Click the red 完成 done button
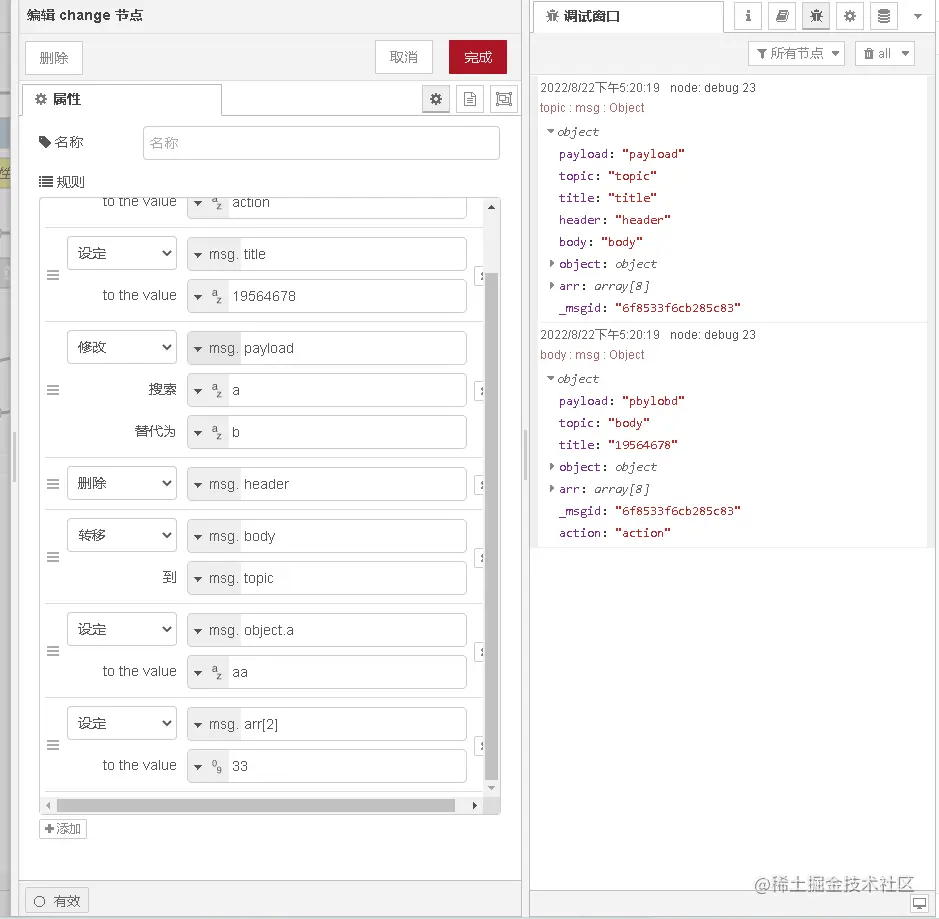The height and width of the screenshot is (919, 939). coord(478,57)
